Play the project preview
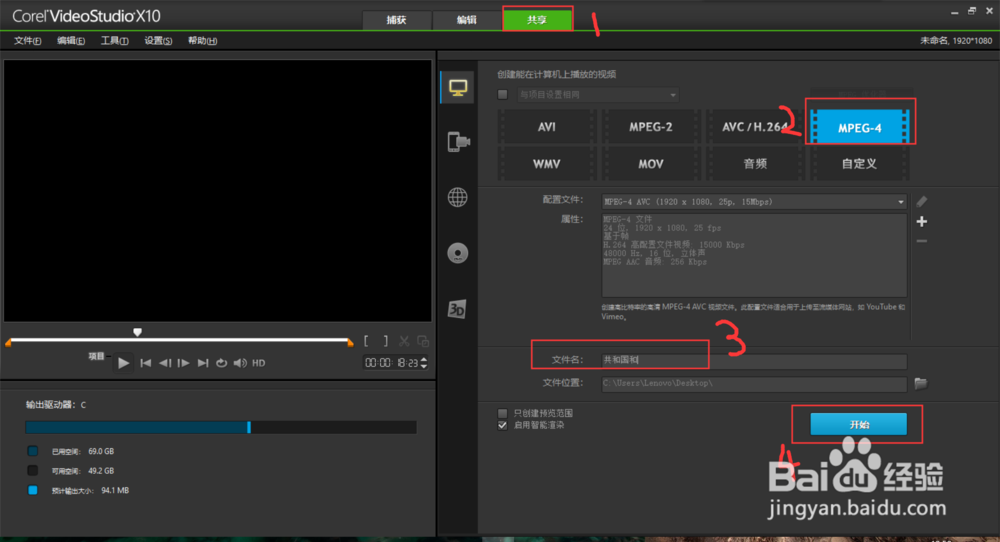Screen dimensions: 1000x542 (124, 363)
